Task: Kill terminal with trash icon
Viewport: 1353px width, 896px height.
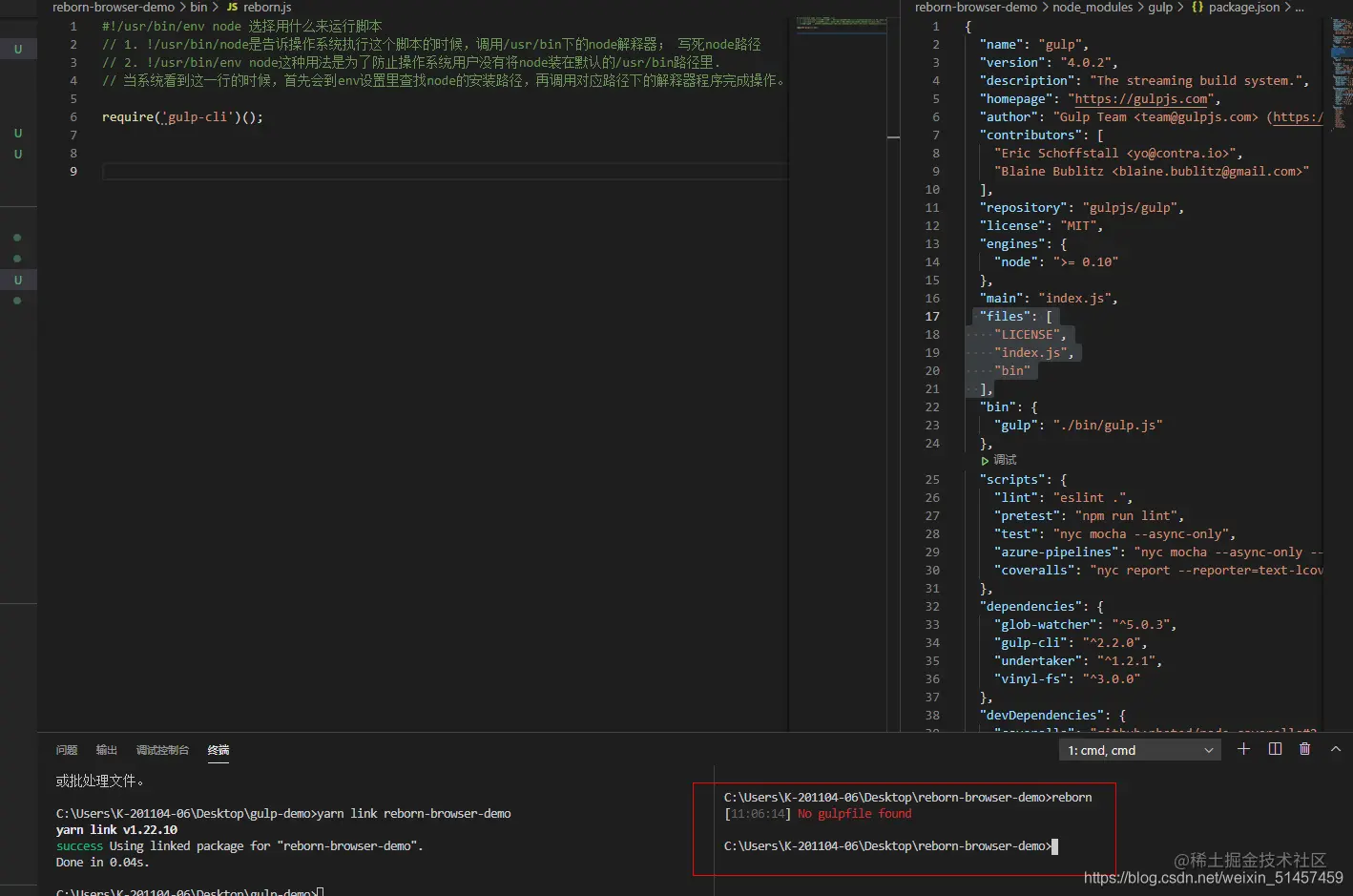Action: (1305, 749)
